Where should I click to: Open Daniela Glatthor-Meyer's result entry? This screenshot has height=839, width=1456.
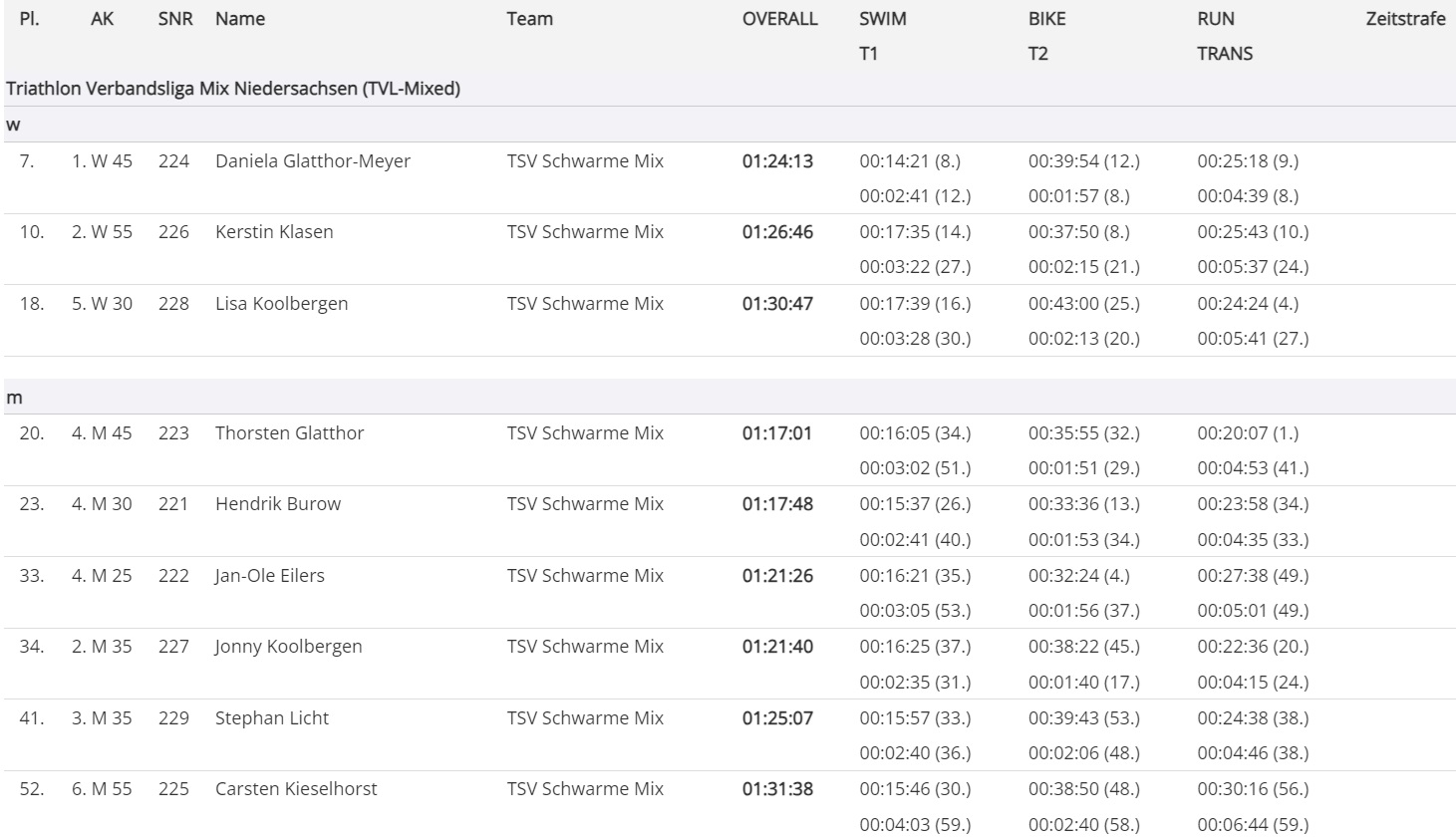click(312, 161)
